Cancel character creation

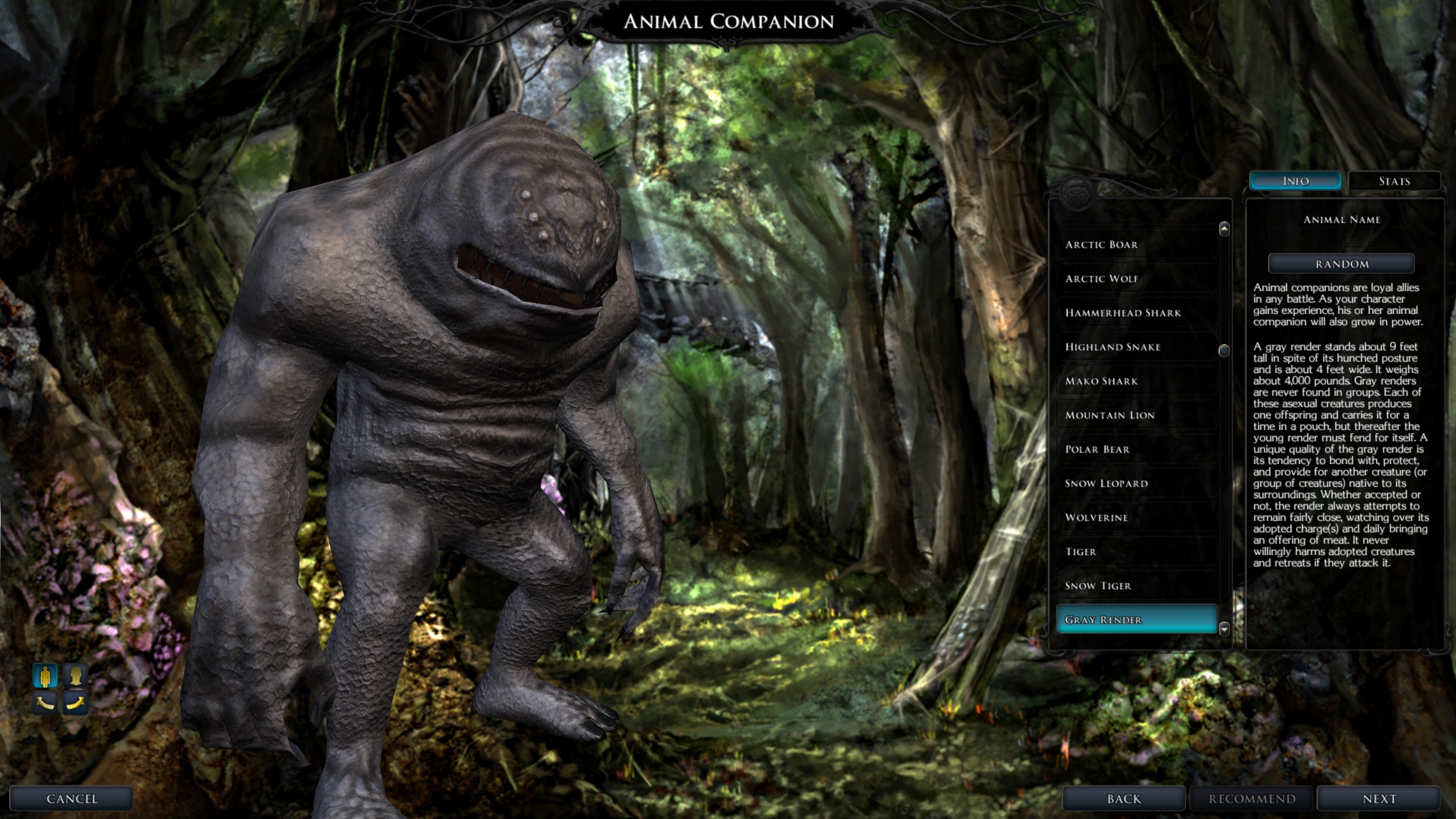coord(71,799)
